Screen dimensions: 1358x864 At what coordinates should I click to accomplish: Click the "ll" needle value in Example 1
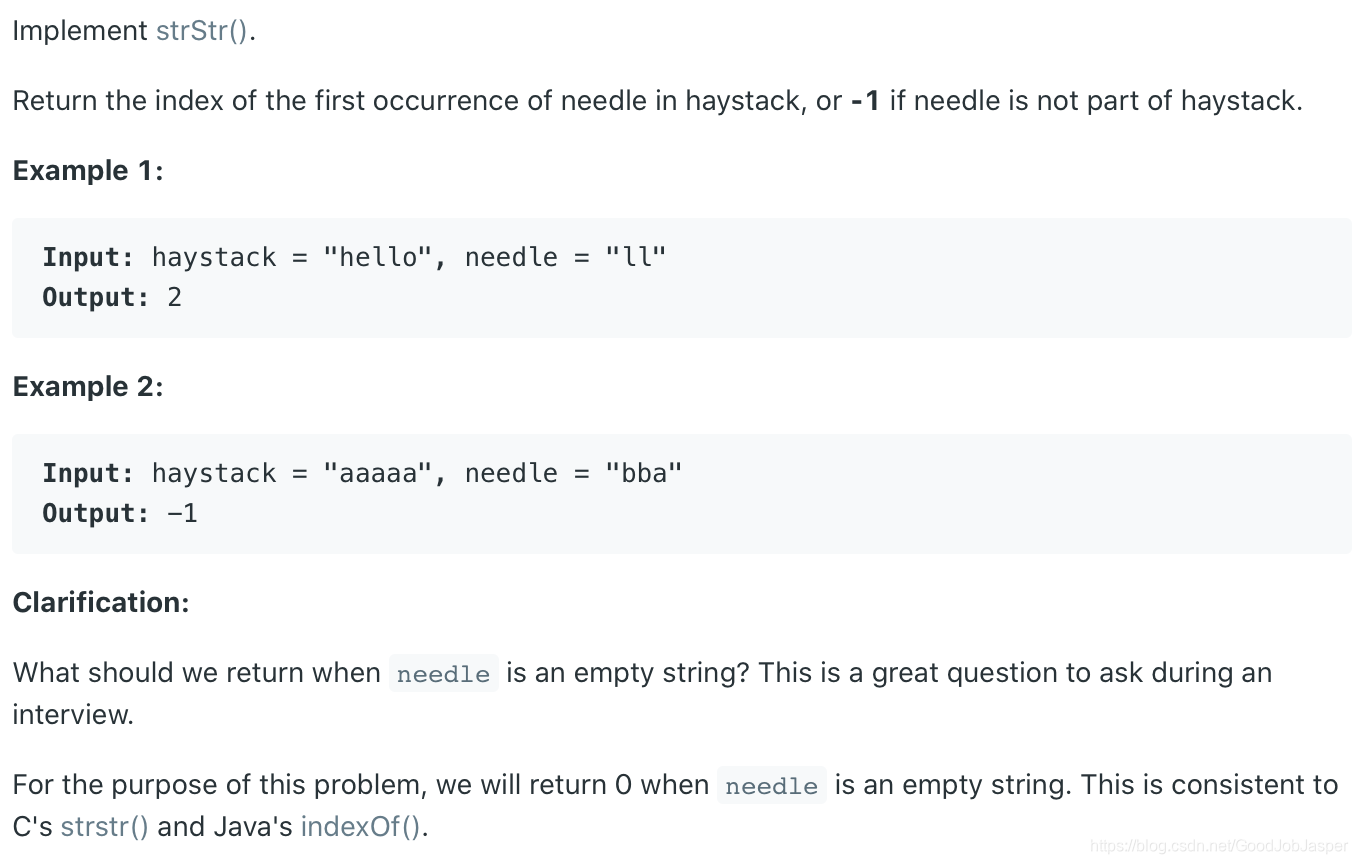(x=636, y=258)
